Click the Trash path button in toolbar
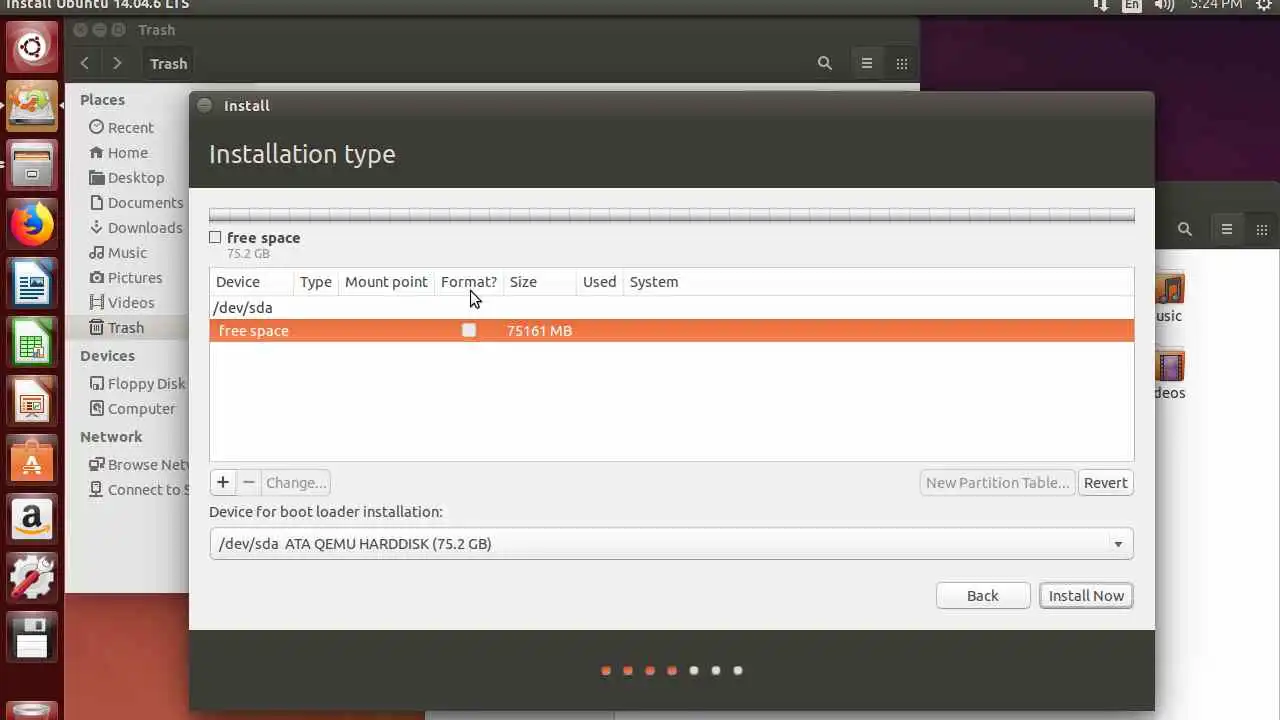The height and width of the screenshot is (720, 1280). pos(168,63)
